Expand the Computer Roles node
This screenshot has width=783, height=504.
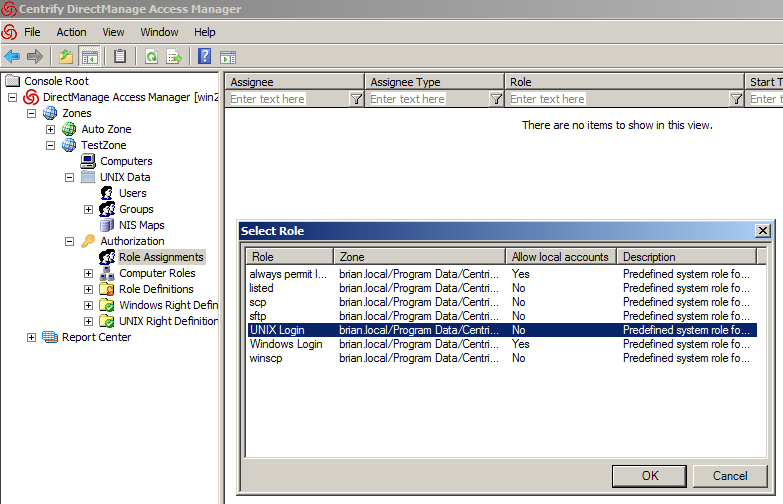tap(88, 273)
